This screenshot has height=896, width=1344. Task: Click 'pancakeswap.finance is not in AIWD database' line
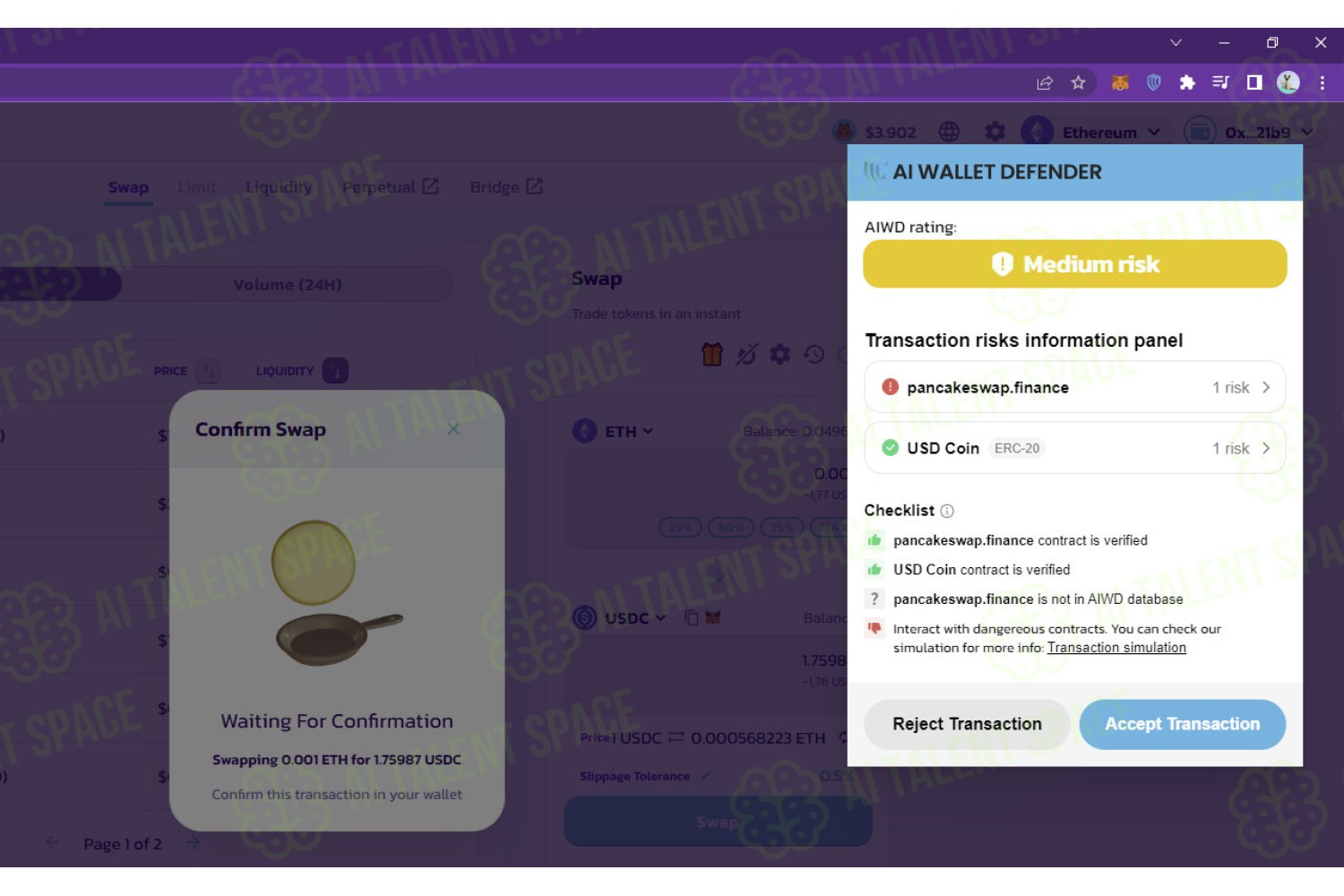pos(1038,599)
